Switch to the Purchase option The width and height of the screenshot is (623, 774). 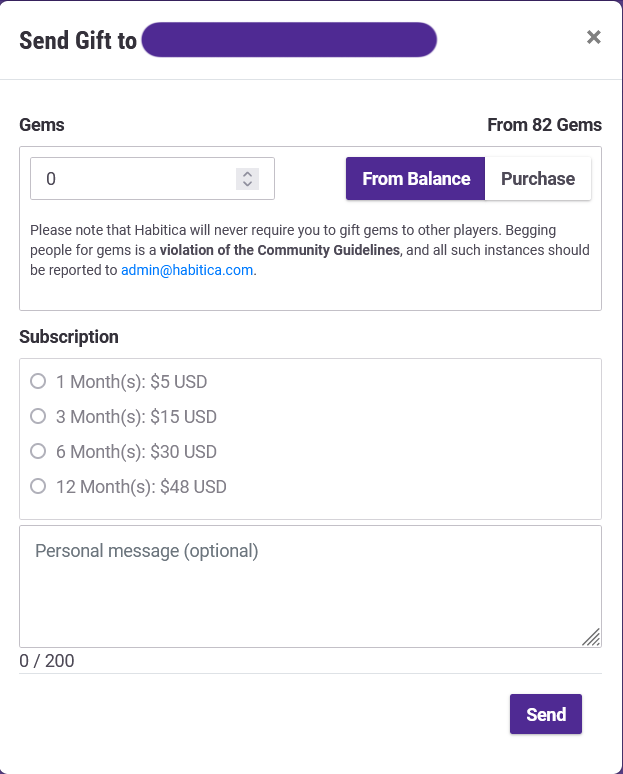tap(538, 179)
